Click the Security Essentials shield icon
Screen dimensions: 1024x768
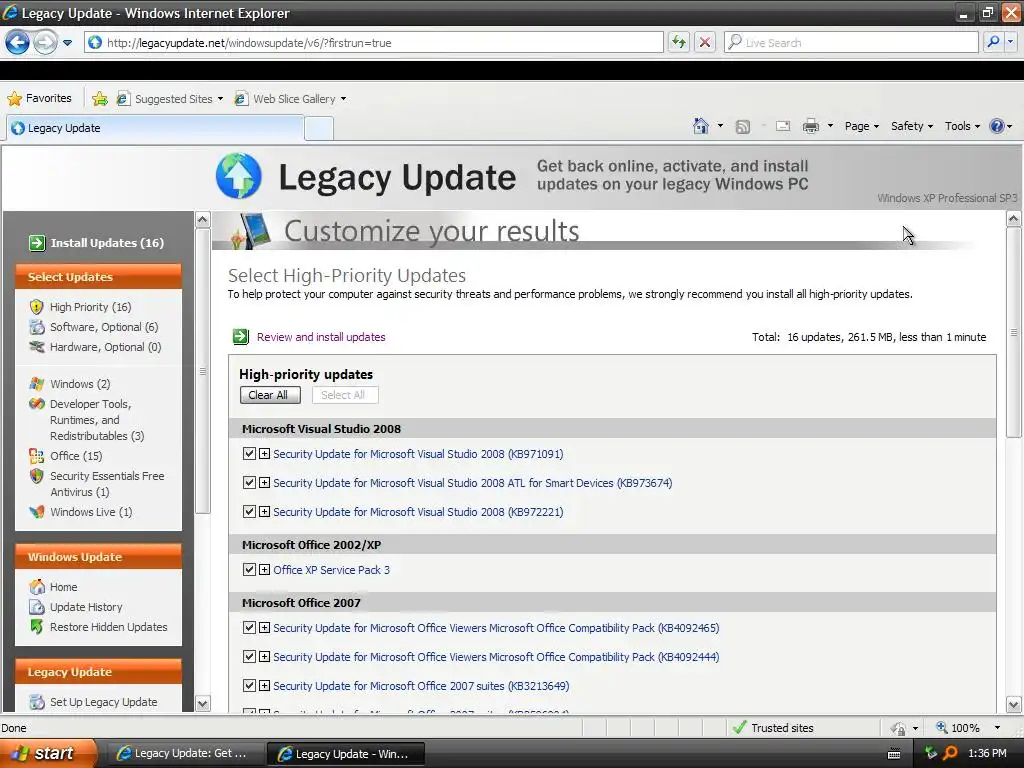point(37,476)
